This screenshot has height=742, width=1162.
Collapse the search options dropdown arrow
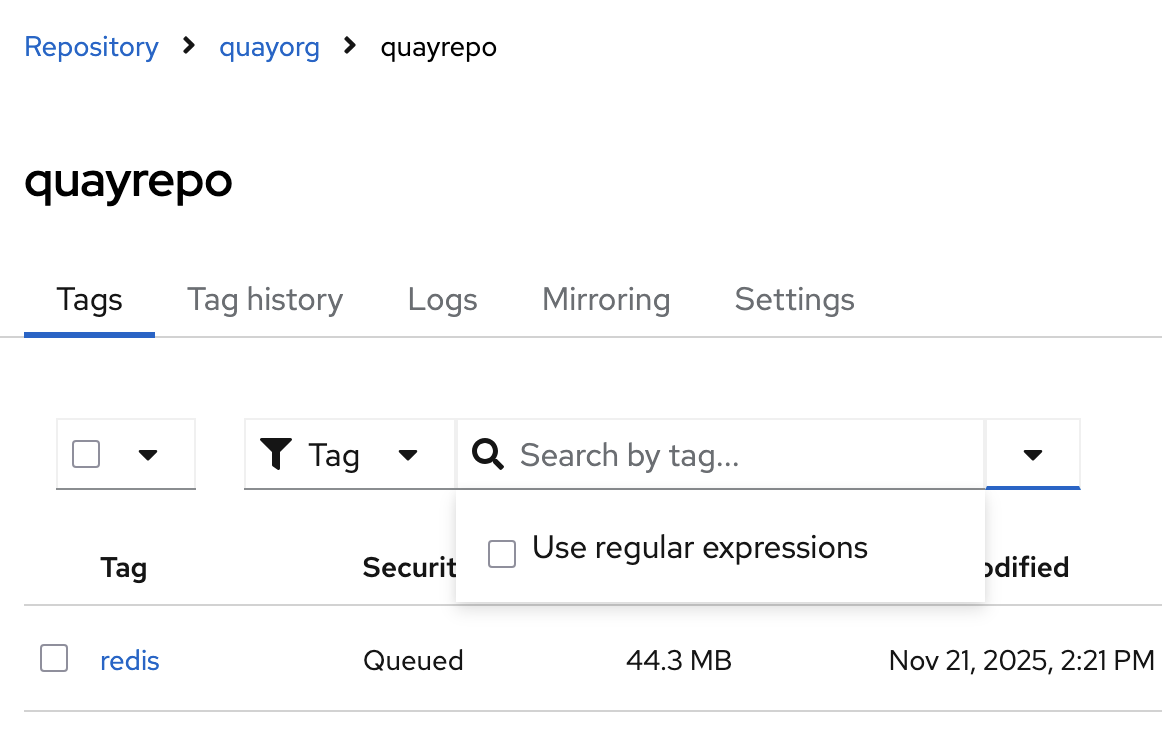pyautogui.click(x=1033, y=455)
